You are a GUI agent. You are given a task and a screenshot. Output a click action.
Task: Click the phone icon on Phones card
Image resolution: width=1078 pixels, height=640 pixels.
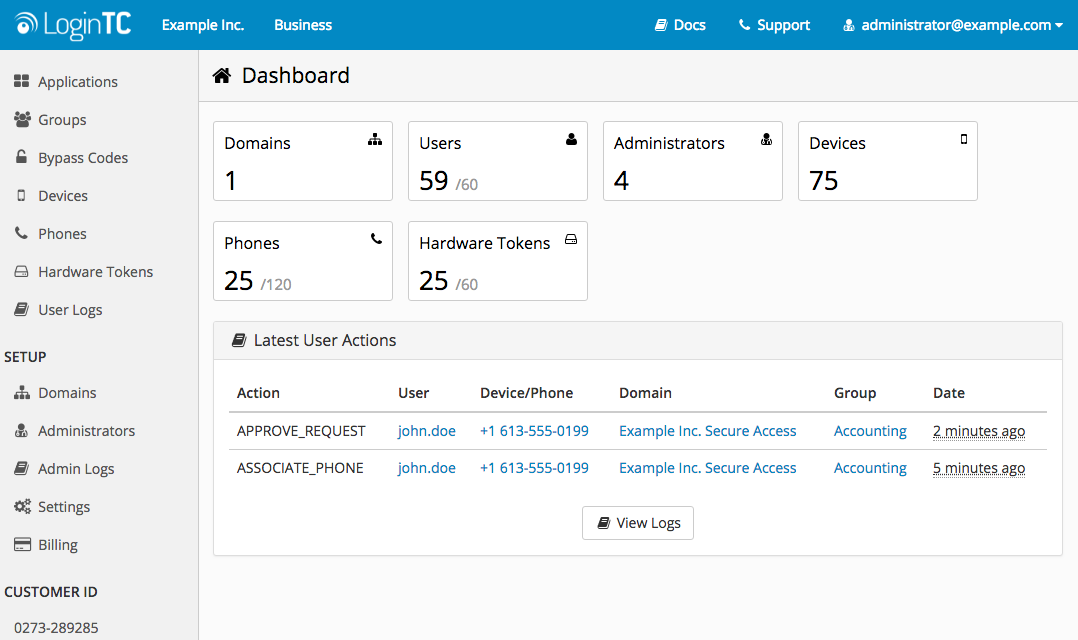(x=376, y=239)
